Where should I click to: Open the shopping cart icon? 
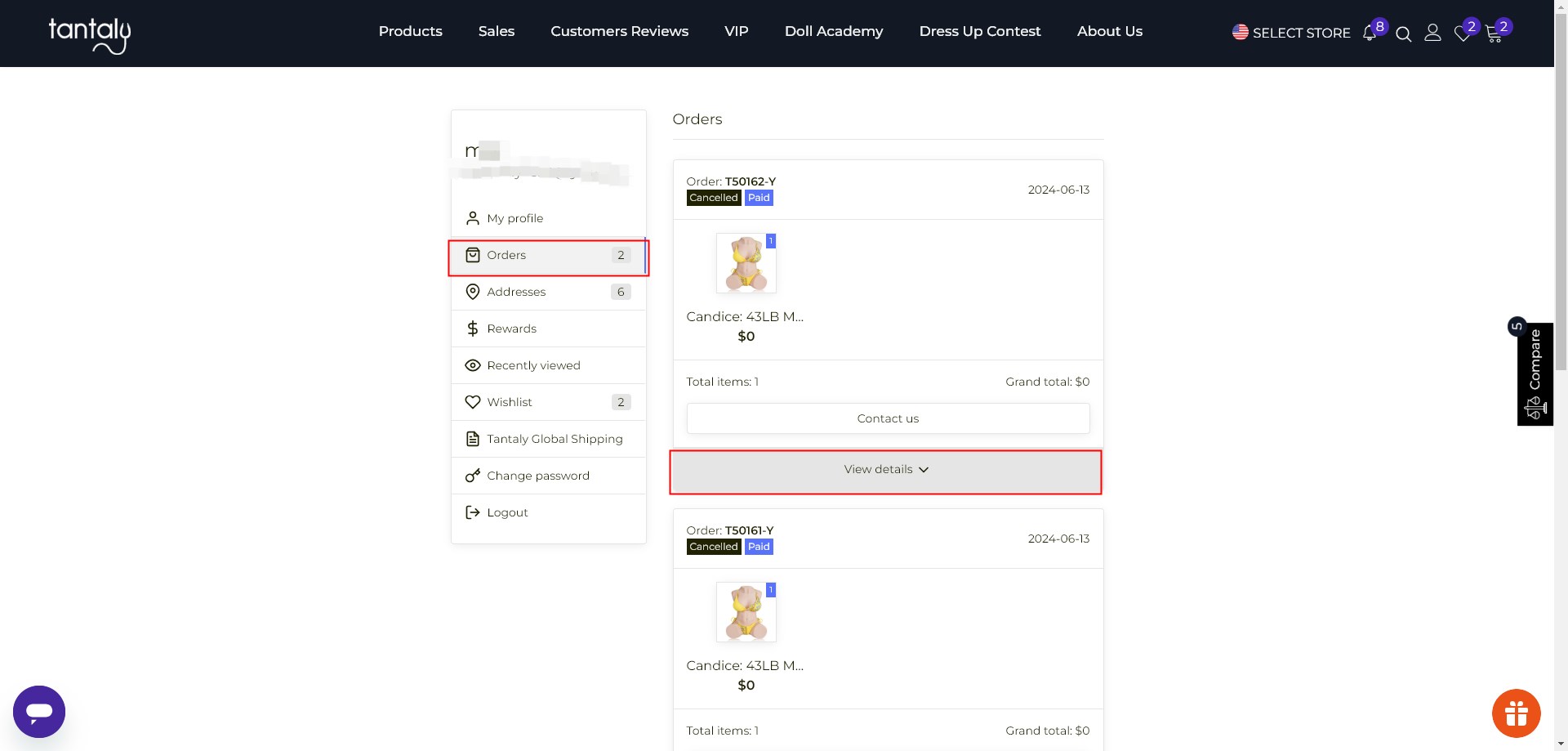[x=1493, y=34]
